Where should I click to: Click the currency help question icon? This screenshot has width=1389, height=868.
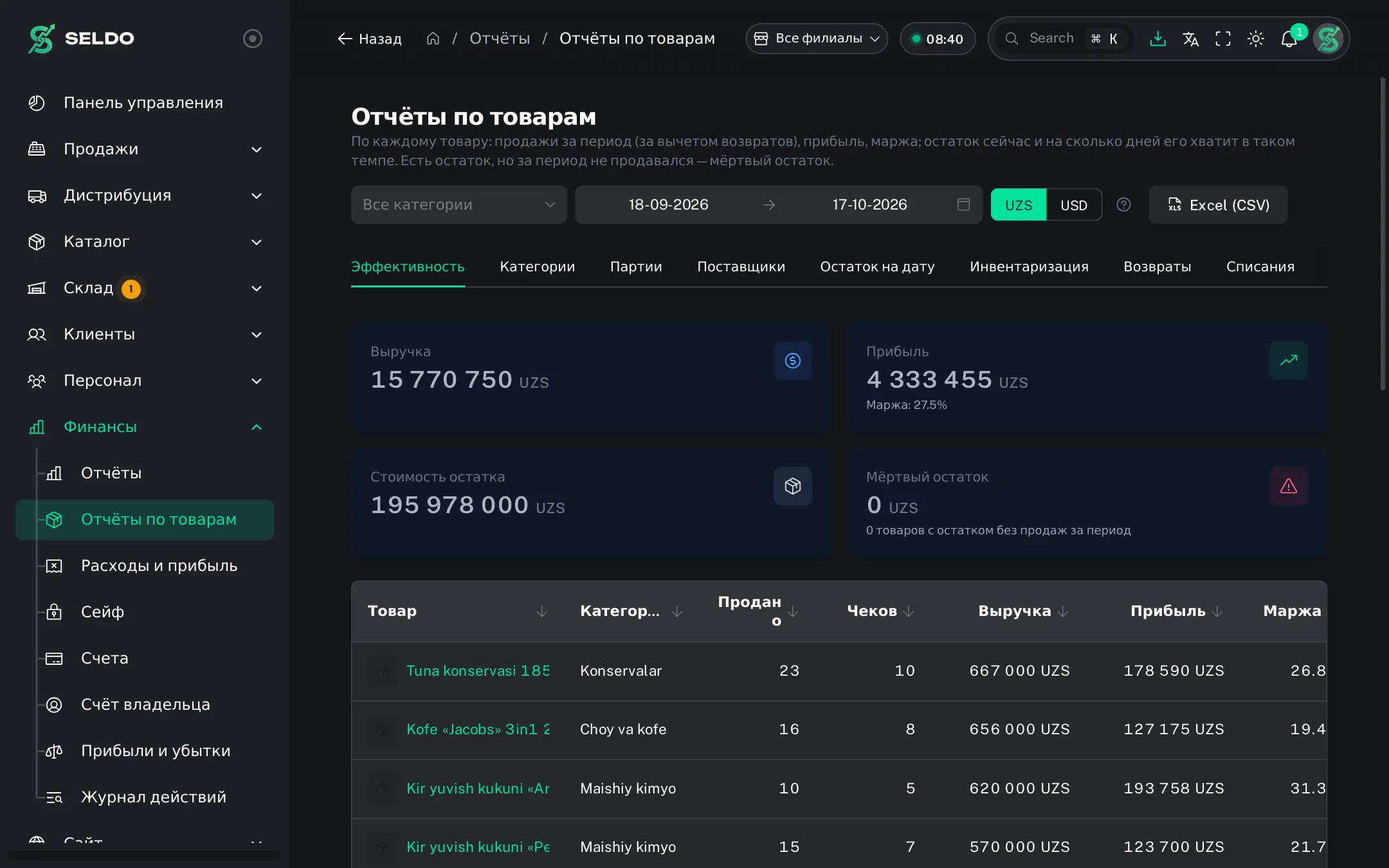1123,204
